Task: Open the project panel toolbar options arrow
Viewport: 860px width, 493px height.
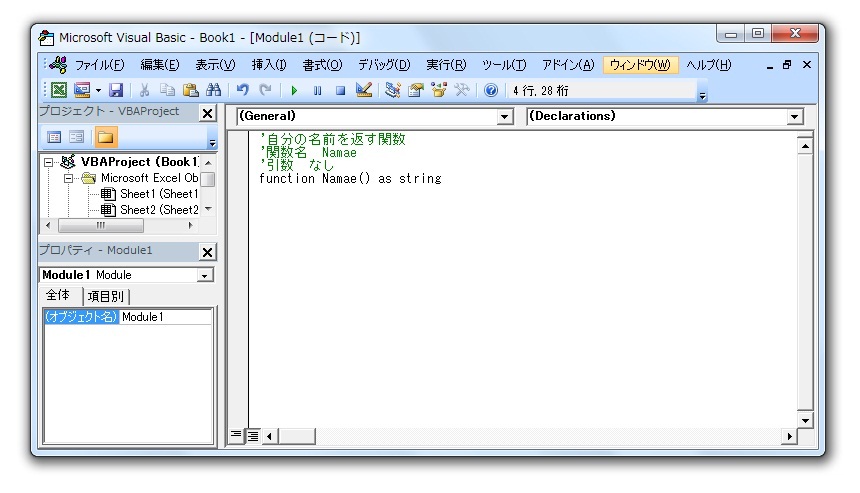Action: (212, 143)
